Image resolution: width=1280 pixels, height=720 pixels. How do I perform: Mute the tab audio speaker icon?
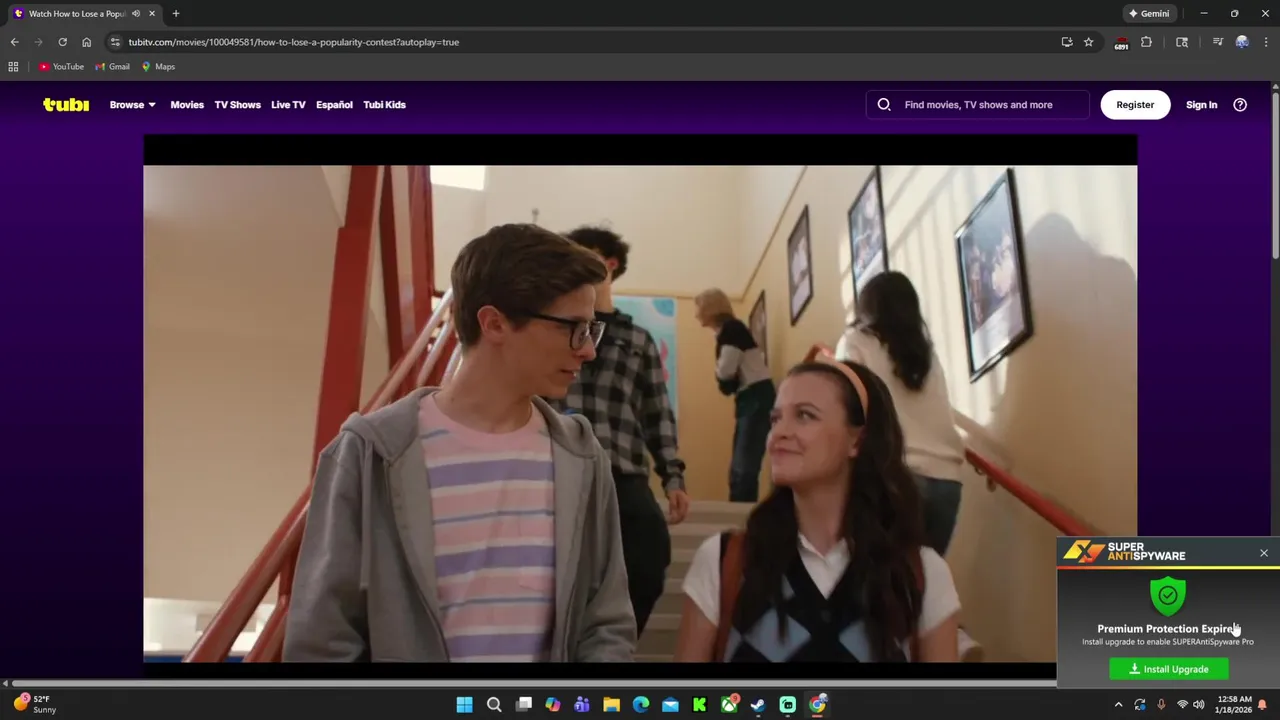coord(136,13)
